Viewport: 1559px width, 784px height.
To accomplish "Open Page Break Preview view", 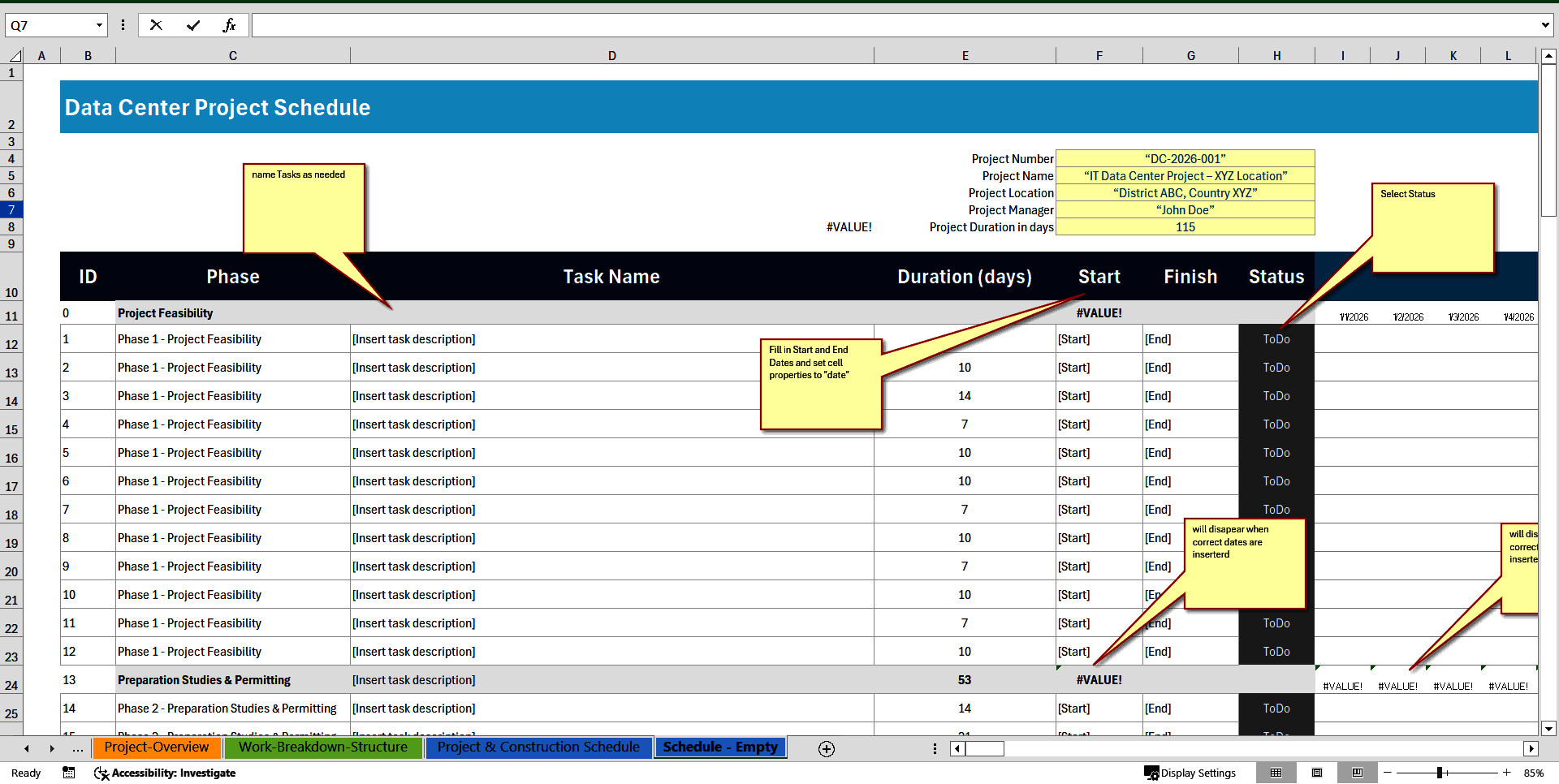I will coord(1356,773).
